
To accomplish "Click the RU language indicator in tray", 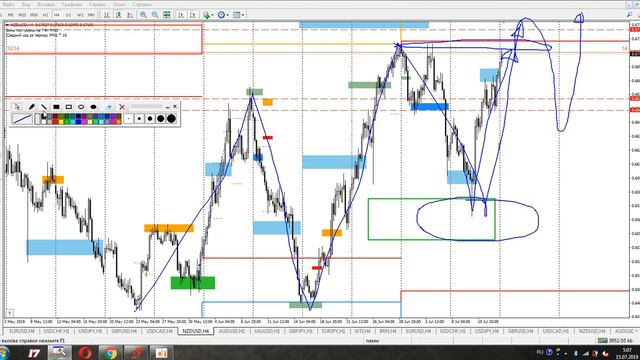I will pyautogui.click(x=540, y=352).
